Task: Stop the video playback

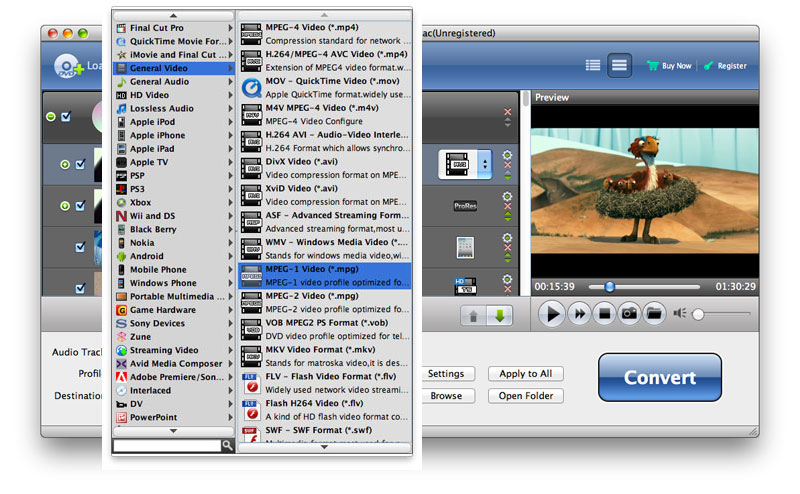Action: (603, 314)
